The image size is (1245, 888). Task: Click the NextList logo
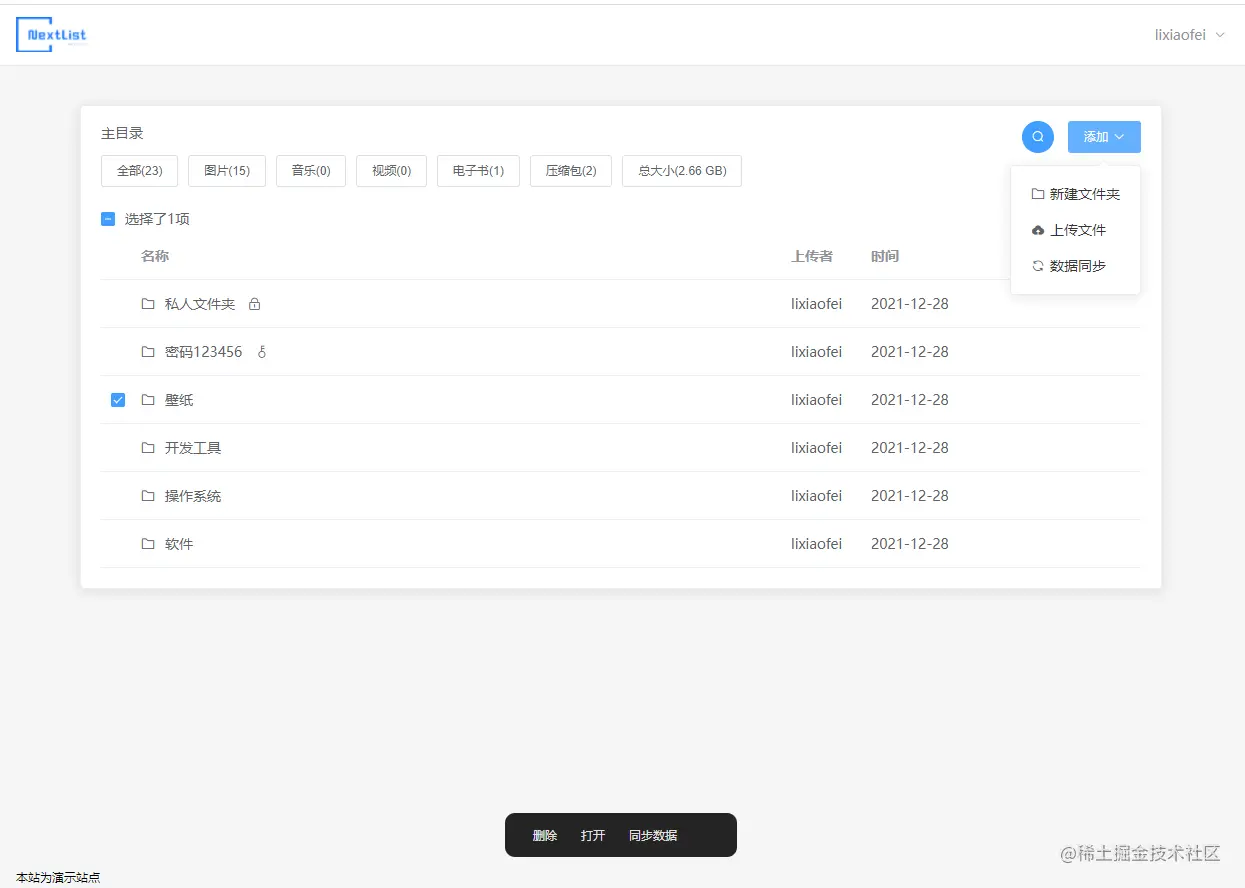51,34
